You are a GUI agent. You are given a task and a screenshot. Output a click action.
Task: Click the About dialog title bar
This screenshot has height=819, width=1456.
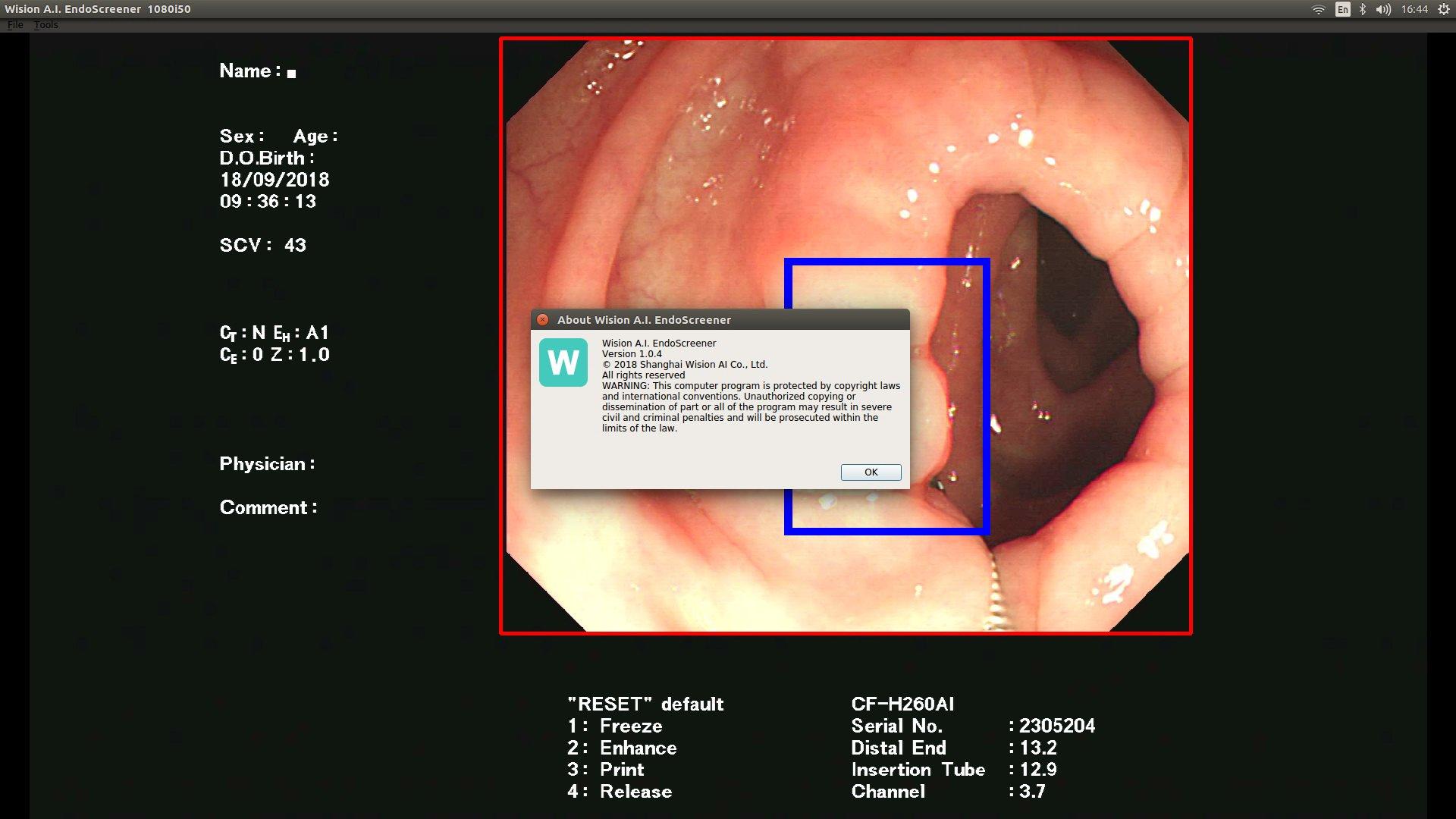[x=720, y=320]
